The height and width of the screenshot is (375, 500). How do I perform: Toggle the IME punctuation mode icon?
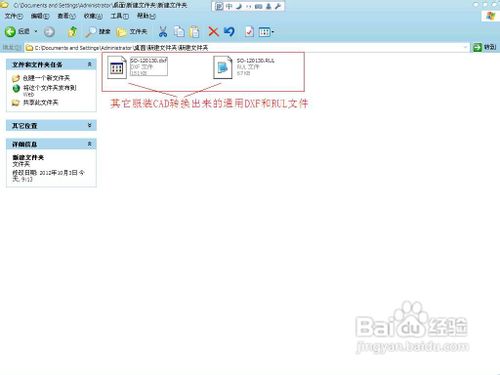click(x=249, y=6)
